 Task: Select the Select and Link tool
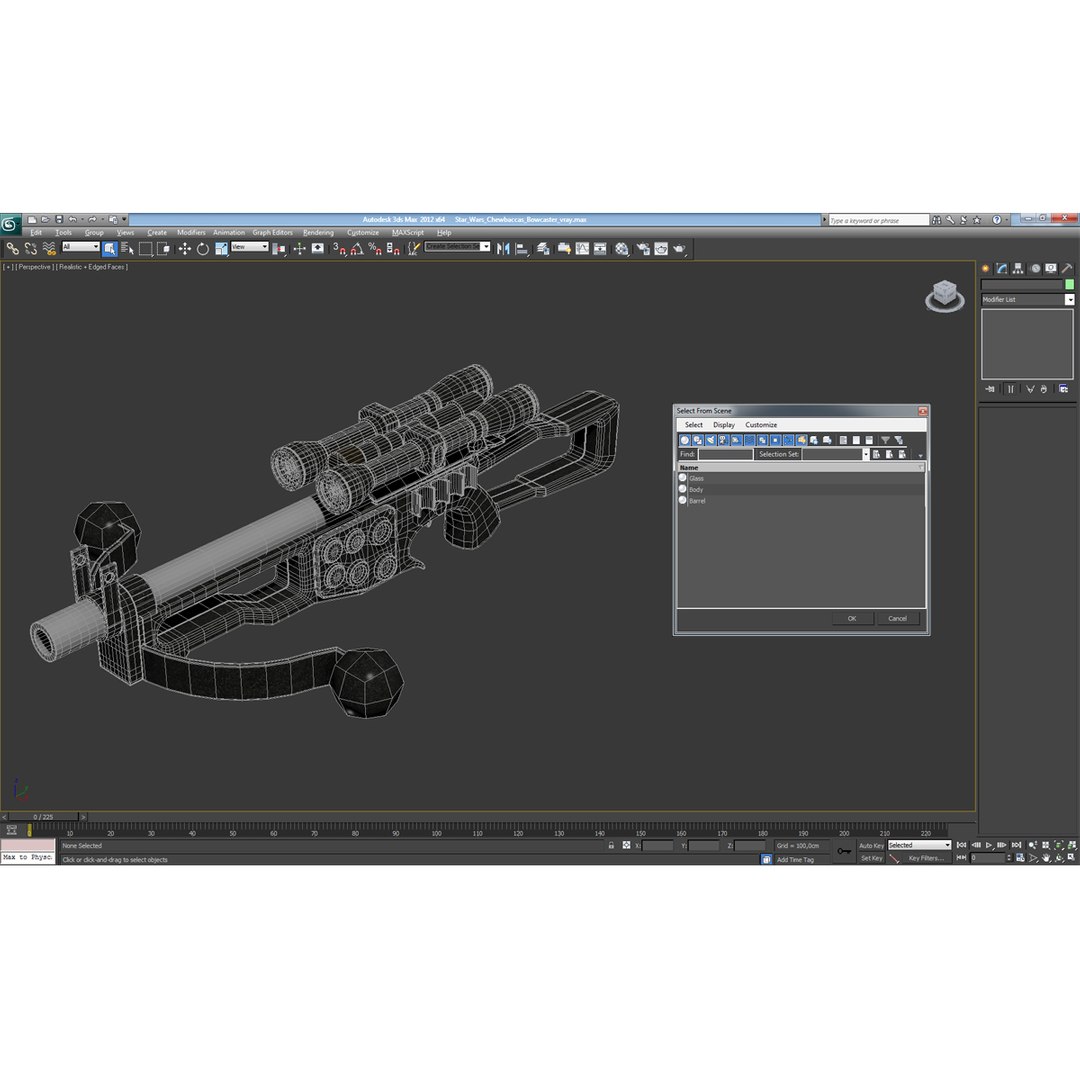12,249
